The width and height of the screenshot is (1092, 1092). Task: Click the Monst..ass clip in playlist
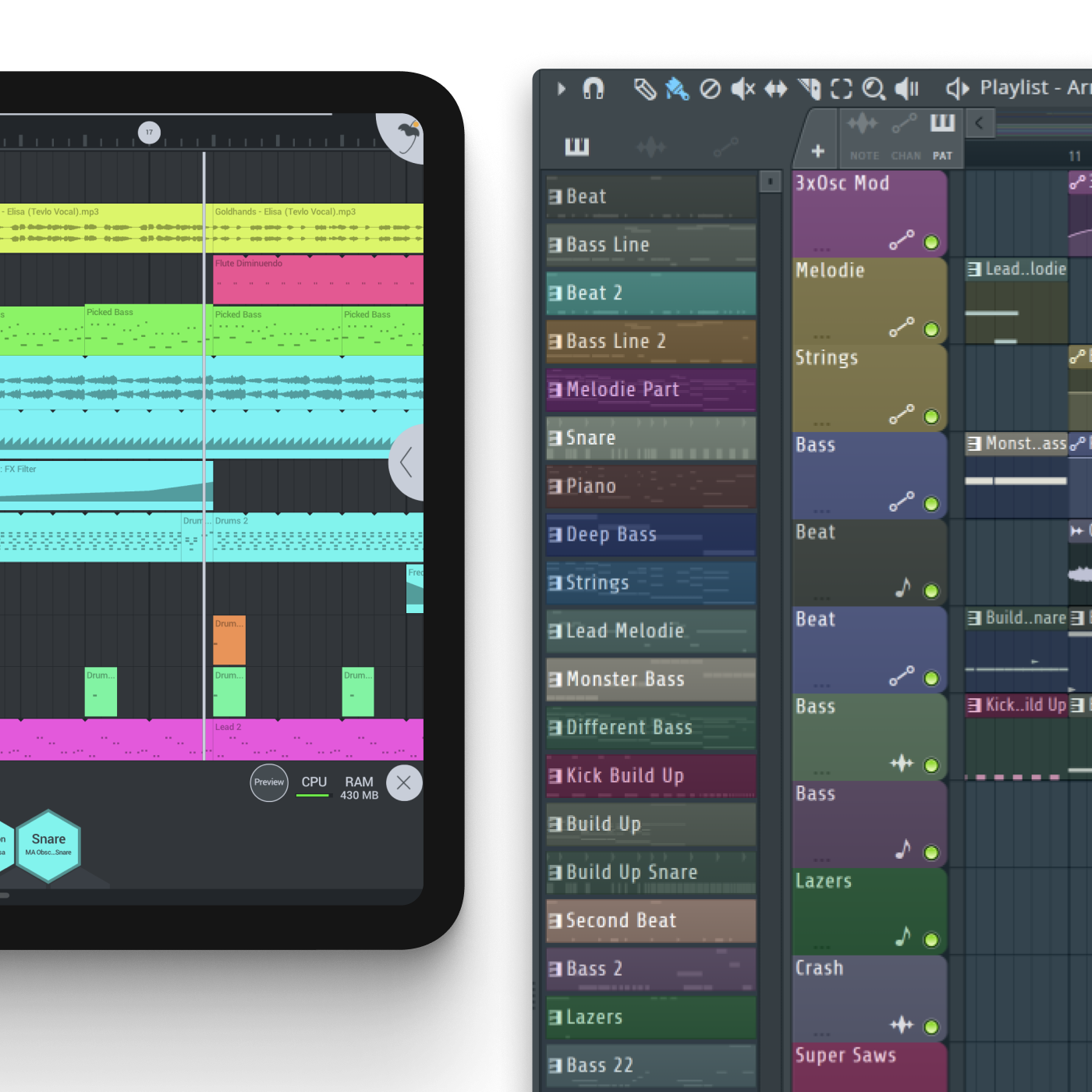[x=1016, y=475]
